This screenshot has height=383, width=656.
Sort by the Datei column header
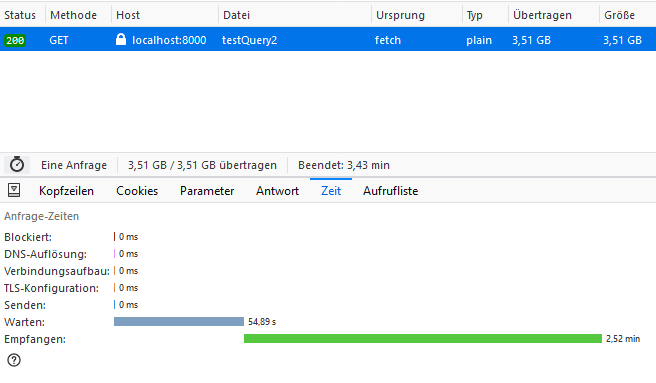click(x=236, y=15)
